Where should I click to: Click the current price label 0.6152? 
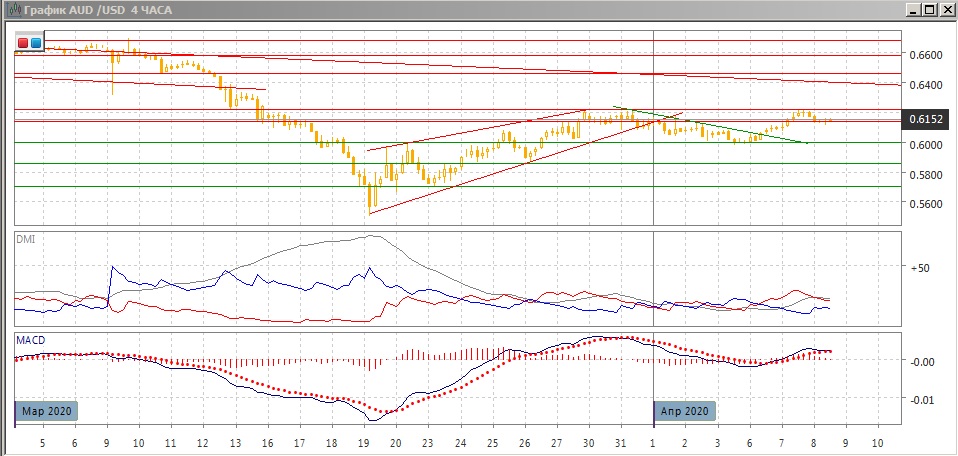pyautogui.click(x=926, y=121)
